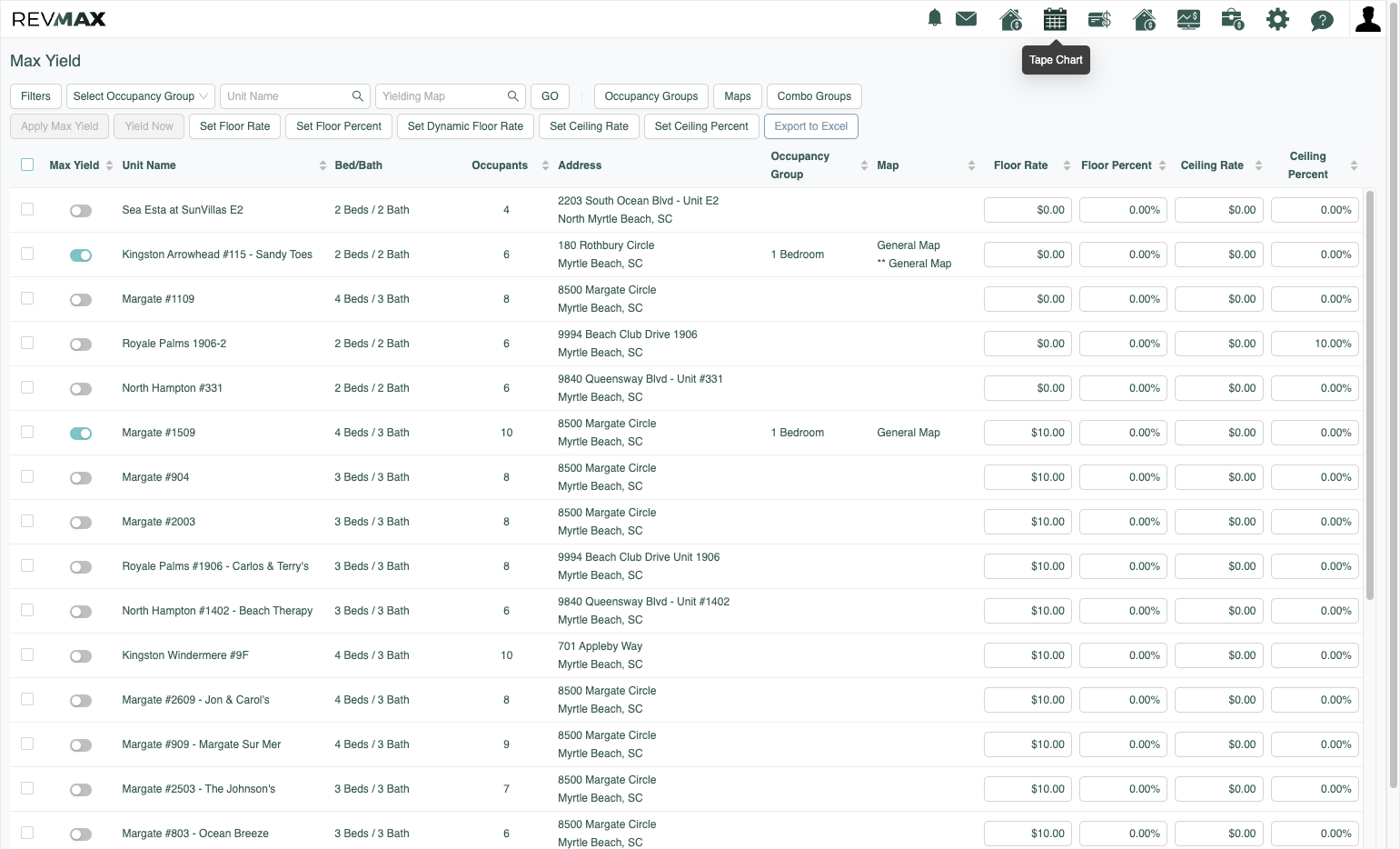1400x849 pixels.
Task: Enable Max Yield for Royale Palms 1906-2
Action: [x=81, y=345]
